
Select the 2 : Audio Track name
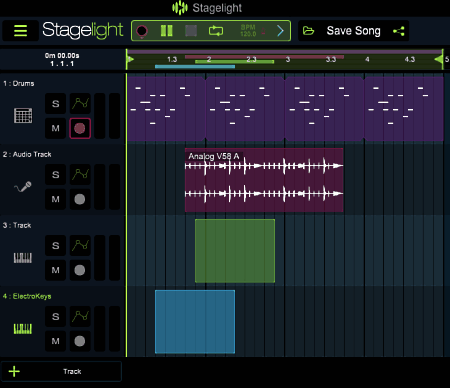point(27,154)
